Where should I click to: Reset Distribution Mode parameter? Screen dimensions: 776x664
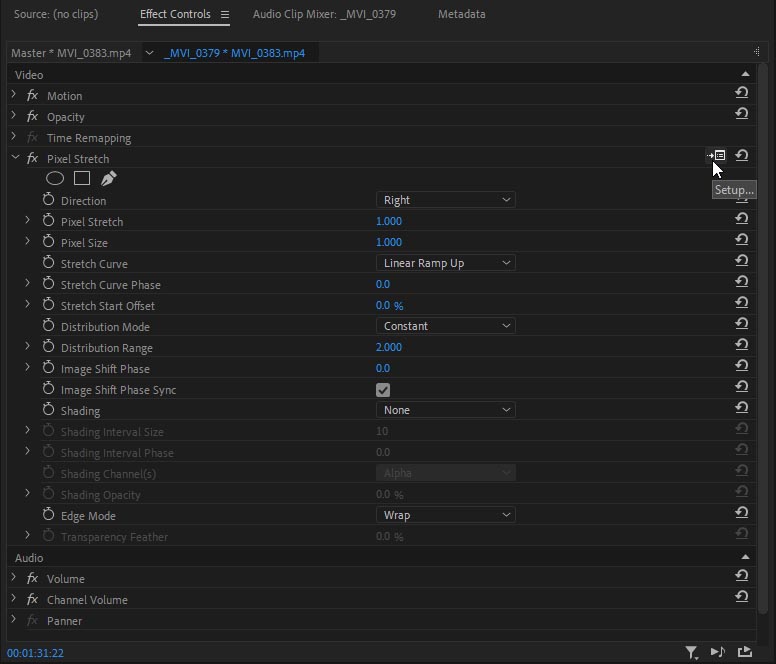click(741, 324)
